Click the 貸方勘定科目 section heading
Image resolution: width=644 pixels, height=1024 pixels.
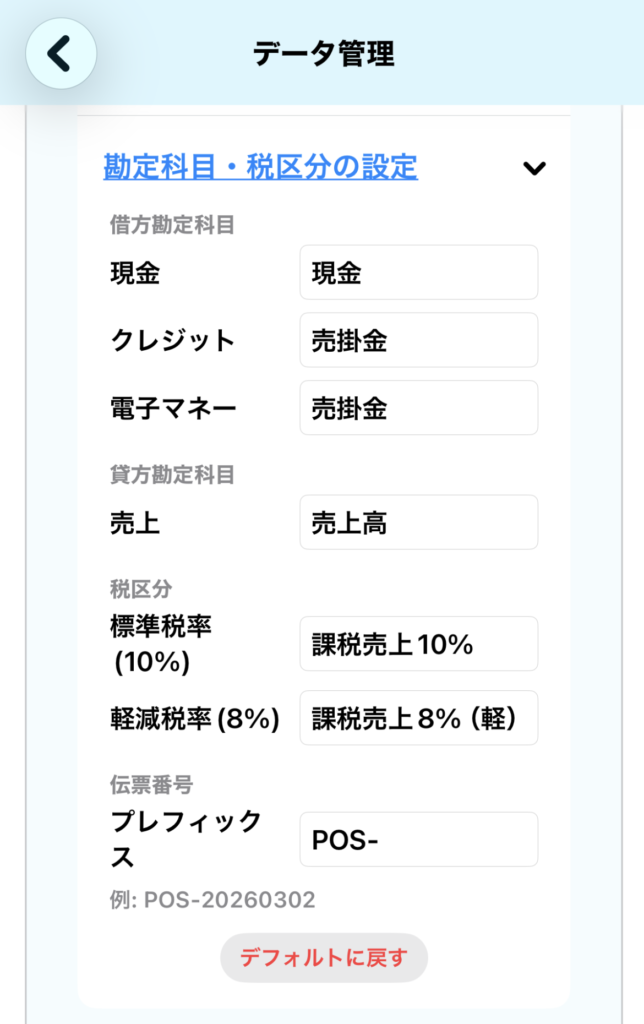tap(172, 475)
